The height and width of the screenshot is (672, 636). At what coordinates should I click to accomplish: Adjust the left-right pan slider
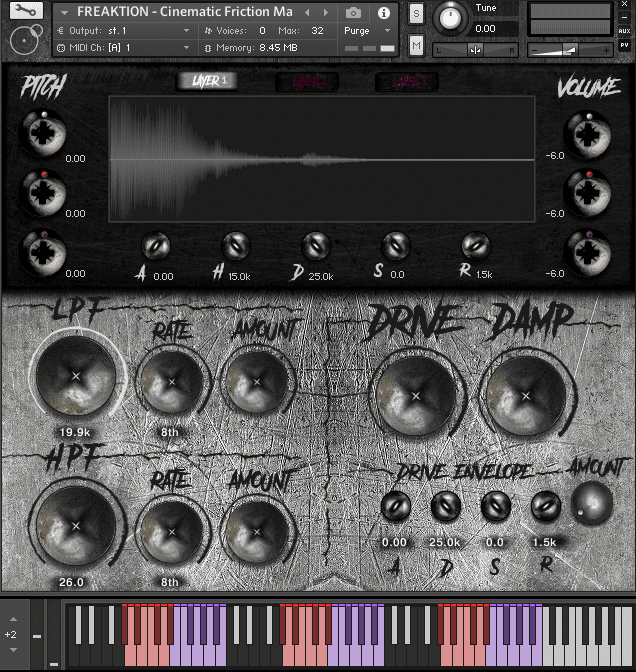tap(475, 50)
